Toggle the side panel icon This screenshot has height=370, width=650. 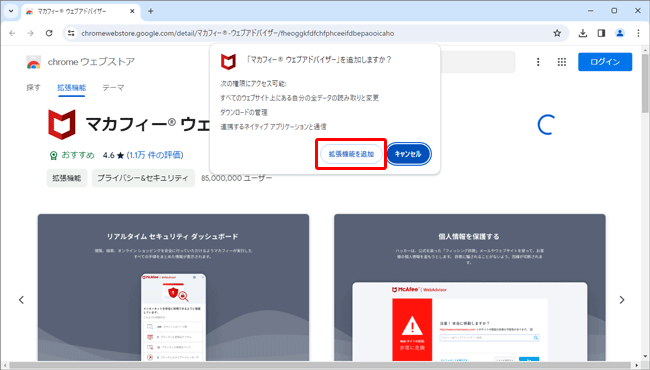click(601, 33)
